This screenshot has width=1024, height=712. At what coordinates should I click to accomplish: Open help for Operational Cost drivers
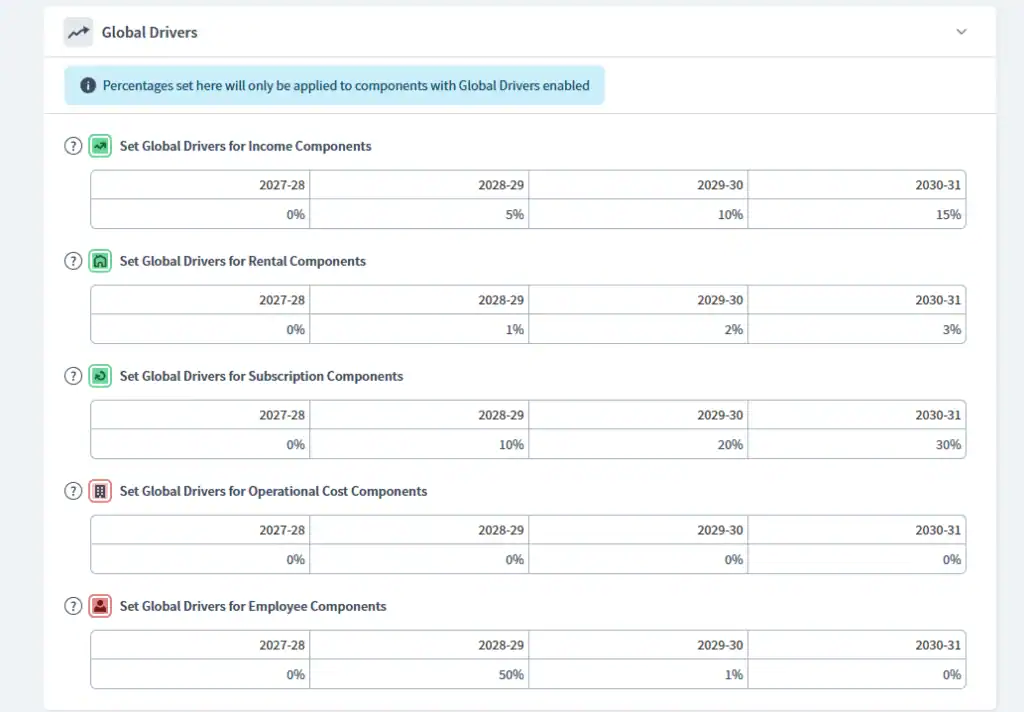73,491
